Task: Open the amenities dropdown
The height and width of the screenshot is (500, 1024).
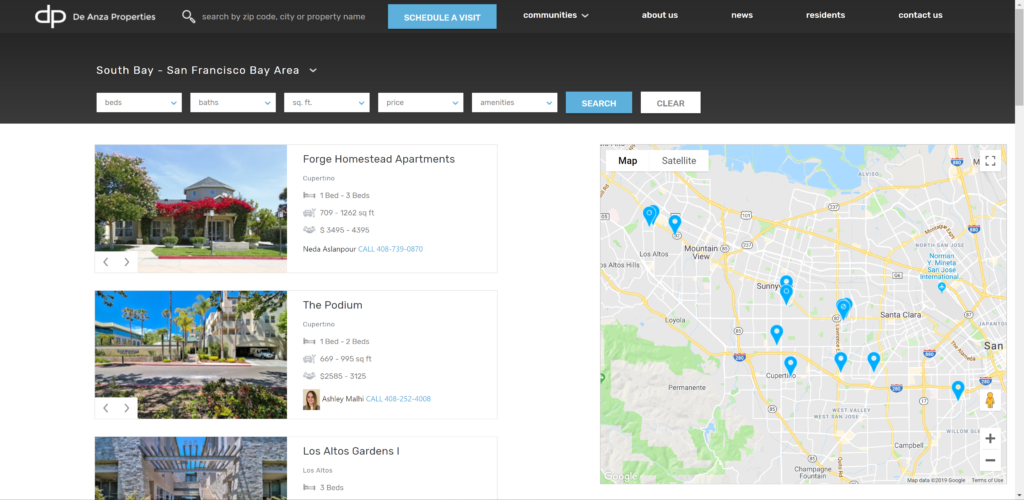Action: click(515, 102)
